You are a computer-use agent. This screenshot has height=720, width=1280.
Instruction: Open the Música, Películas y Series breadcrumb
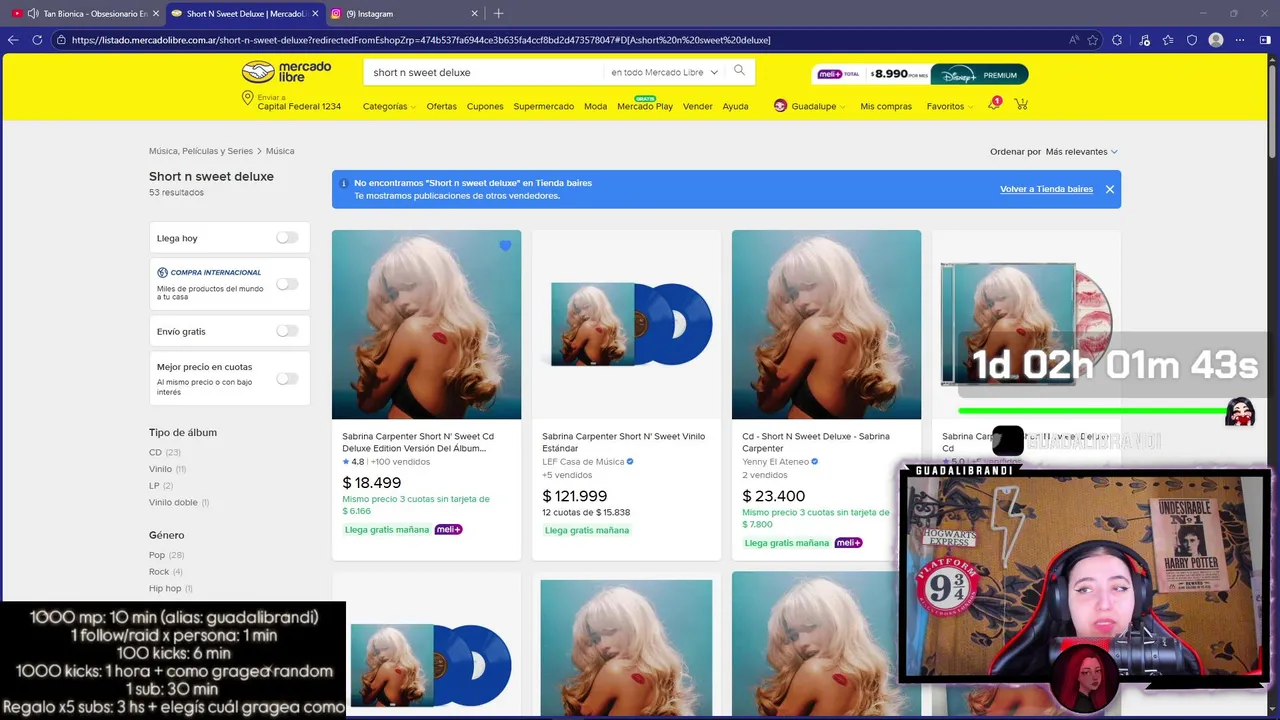201,151
